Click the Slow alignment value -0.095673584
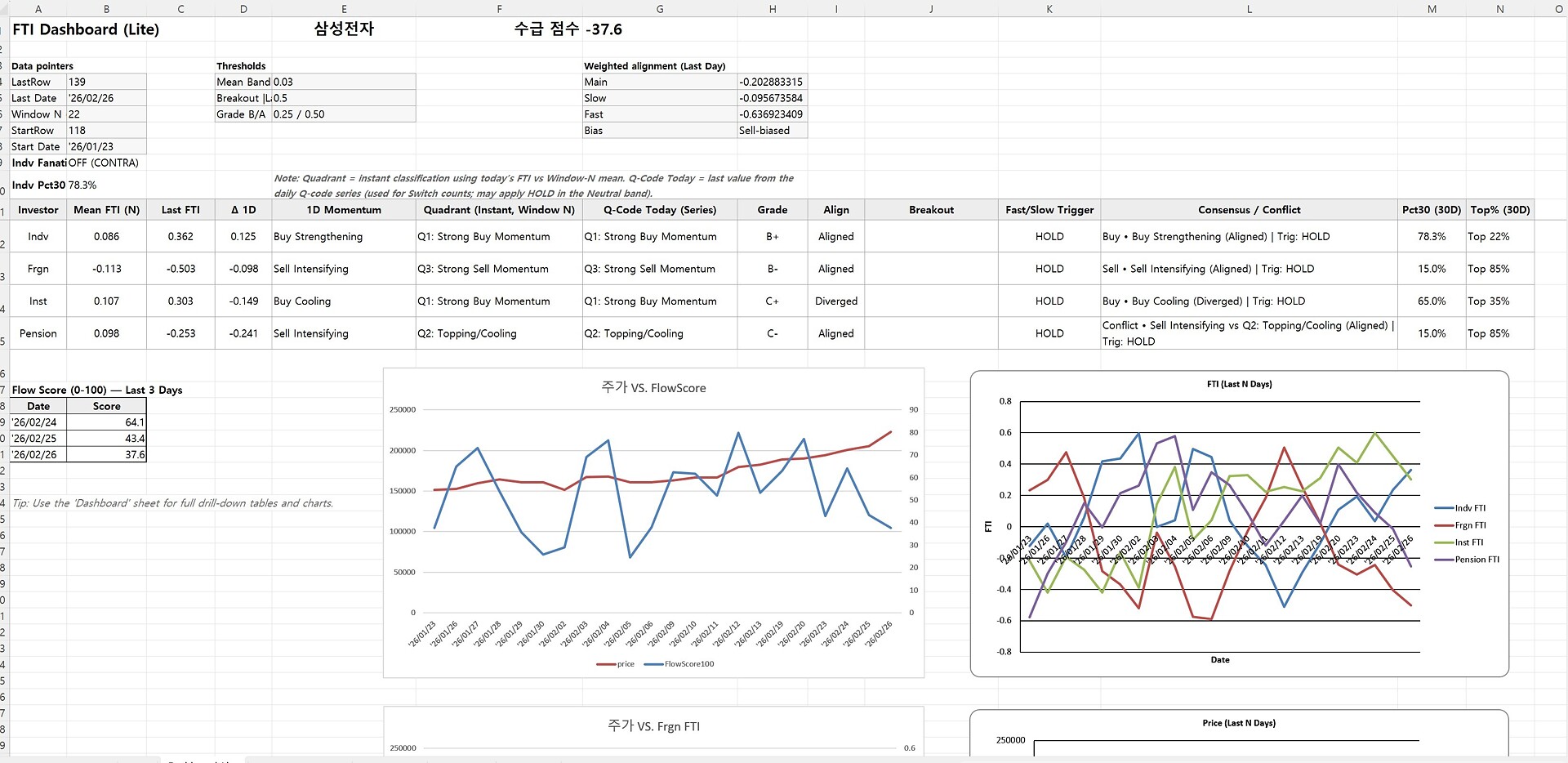The width and height of the screenshot is (1568, 763). point(772,98)
